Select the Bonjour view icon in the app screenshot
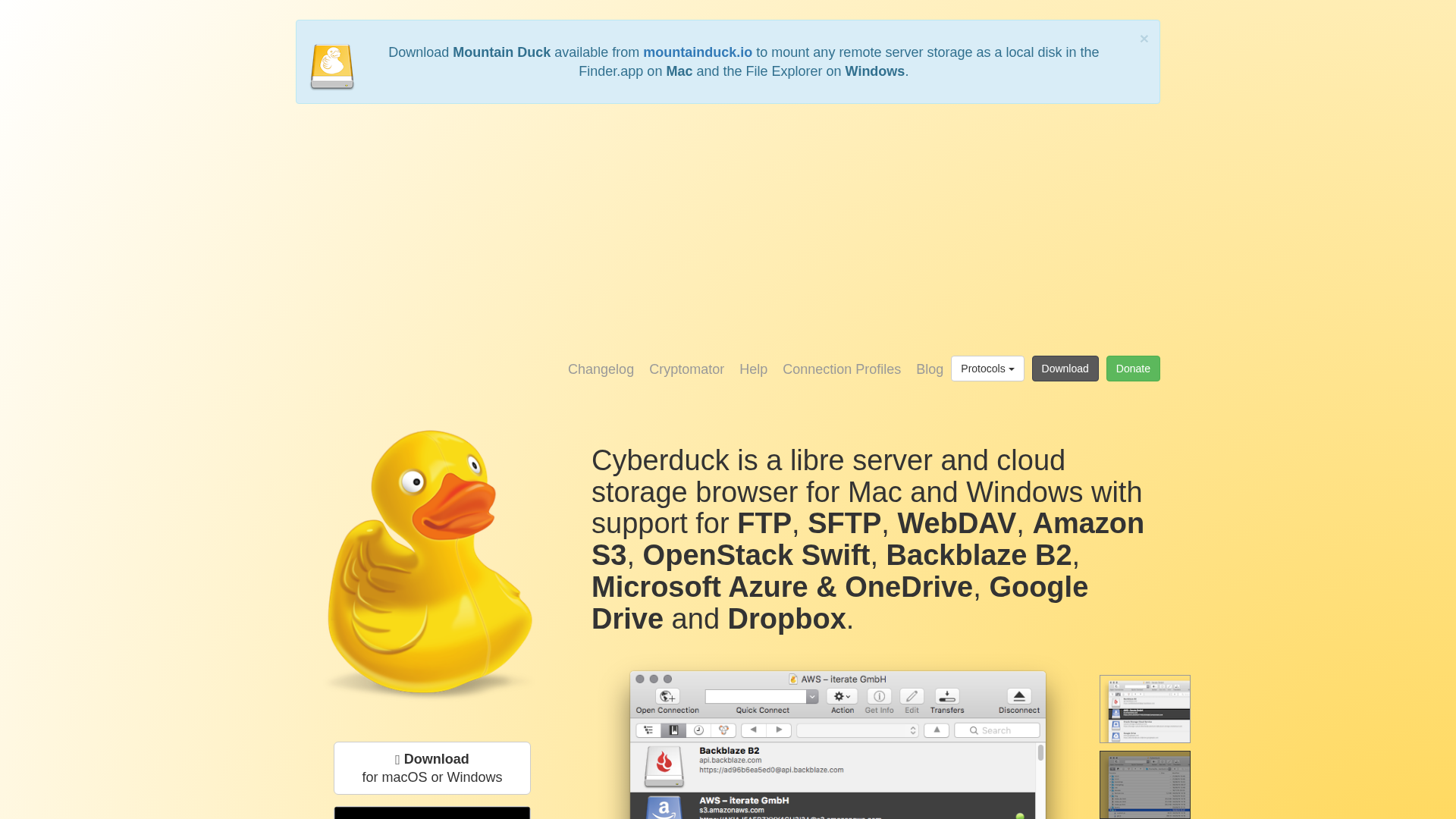The image size is (1456, 819). click(x=723, y=730)
